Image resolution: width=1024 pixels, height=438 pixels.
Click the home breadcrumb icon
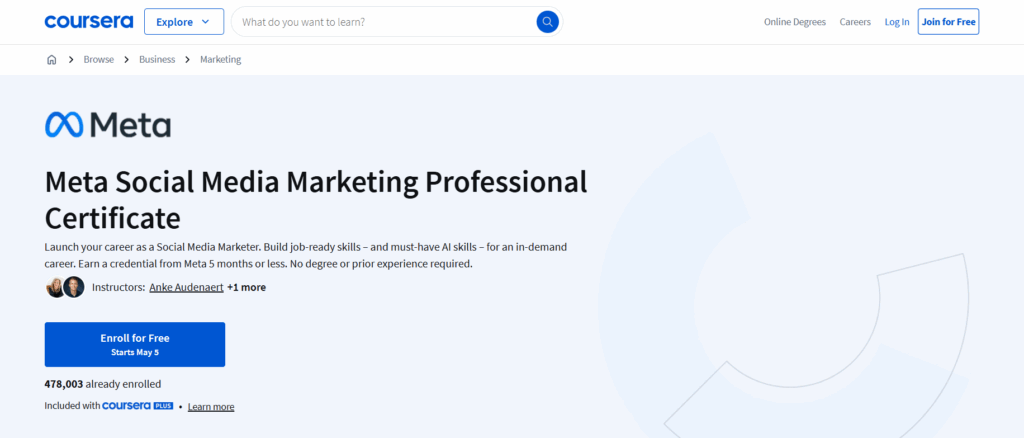tap(52, 59)
